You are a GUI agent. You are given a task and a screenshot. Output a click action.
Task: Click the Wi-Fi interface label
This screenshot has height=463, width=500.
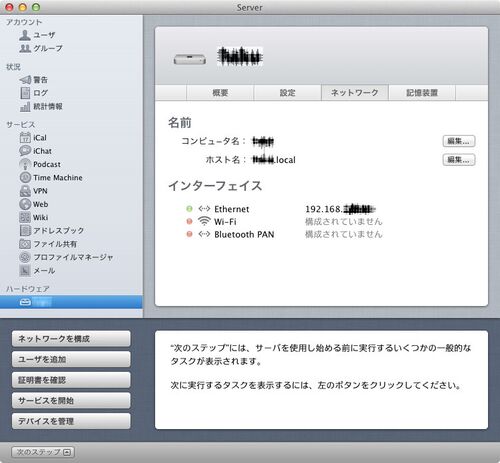pos(225,222)
